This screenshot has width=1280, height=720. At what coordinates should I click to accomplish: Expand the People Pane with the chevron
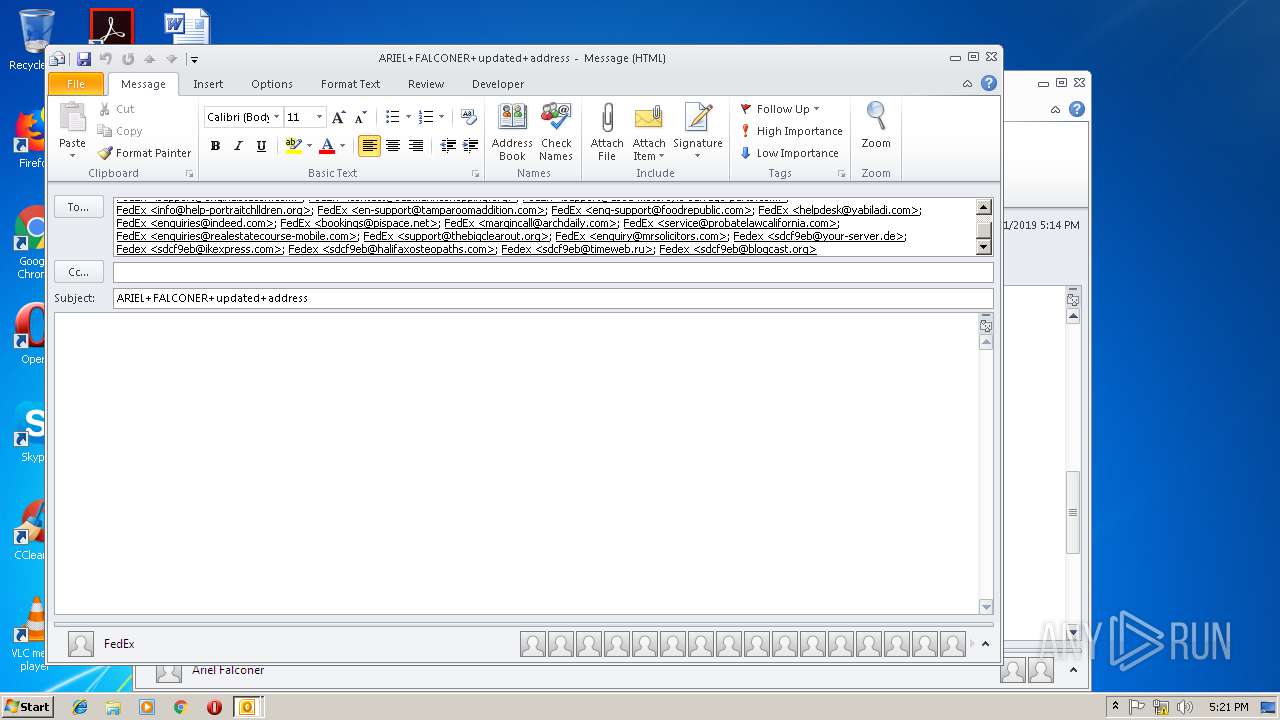pyautogui.click(x=985, y=644)
